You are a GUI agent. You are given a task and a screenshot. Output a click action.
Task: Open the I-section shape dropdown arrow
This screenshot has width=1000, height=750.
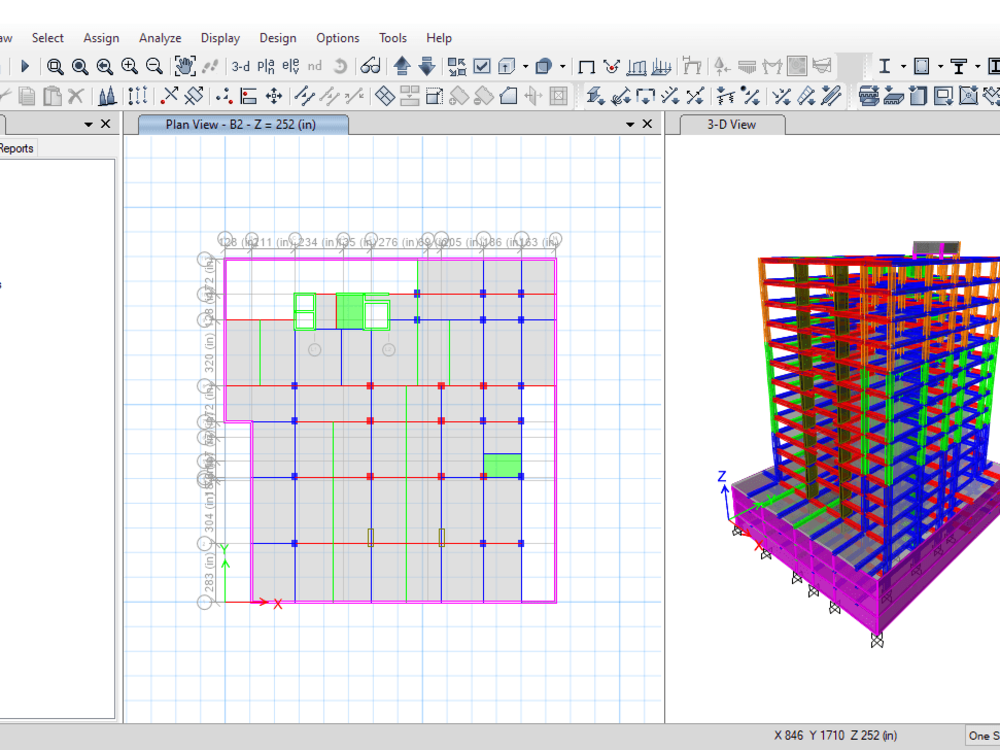903,67
